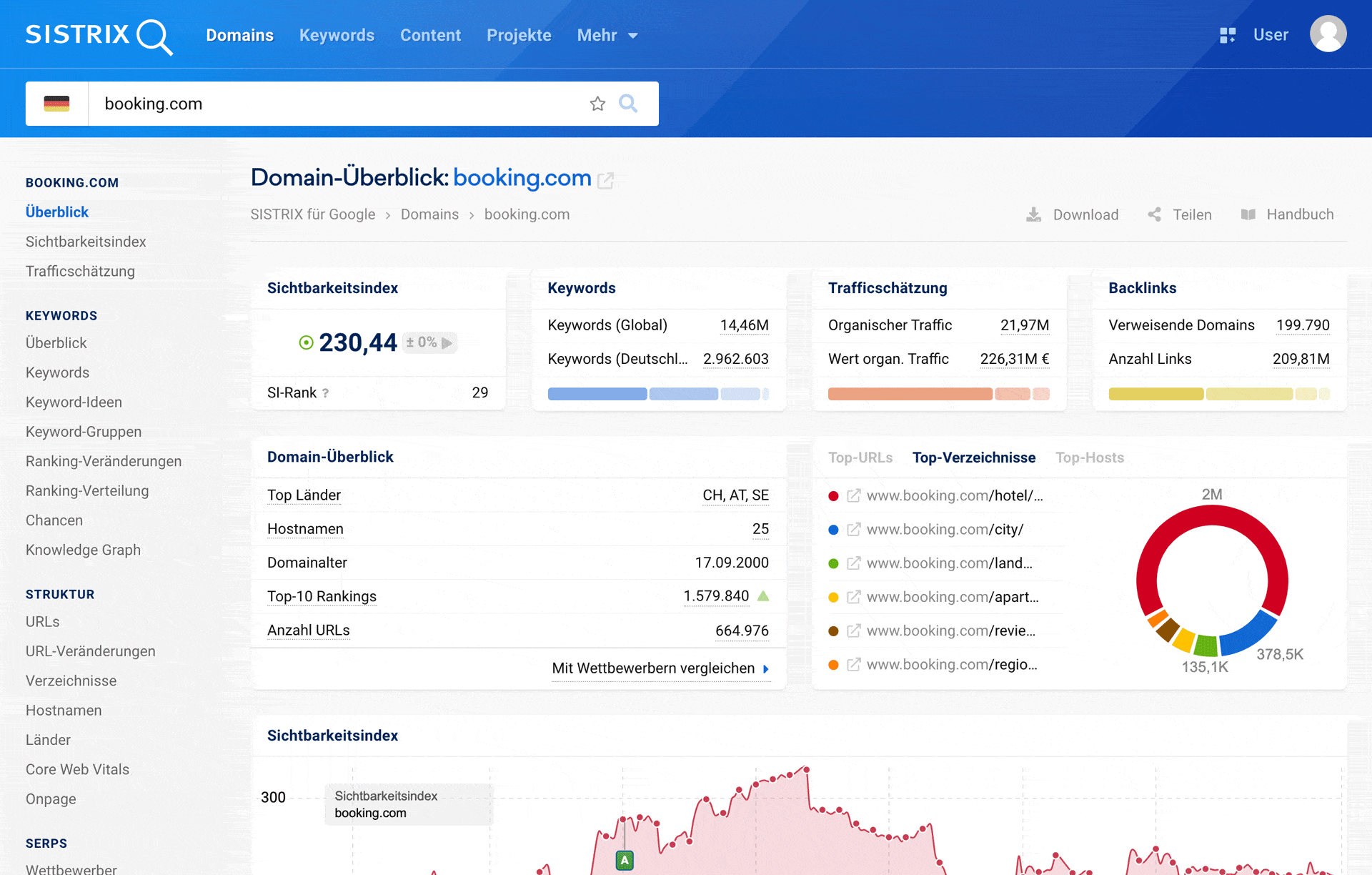Click green marker A on the chart
Screen dimensions: 1372x875
click(x=625, y=860)
